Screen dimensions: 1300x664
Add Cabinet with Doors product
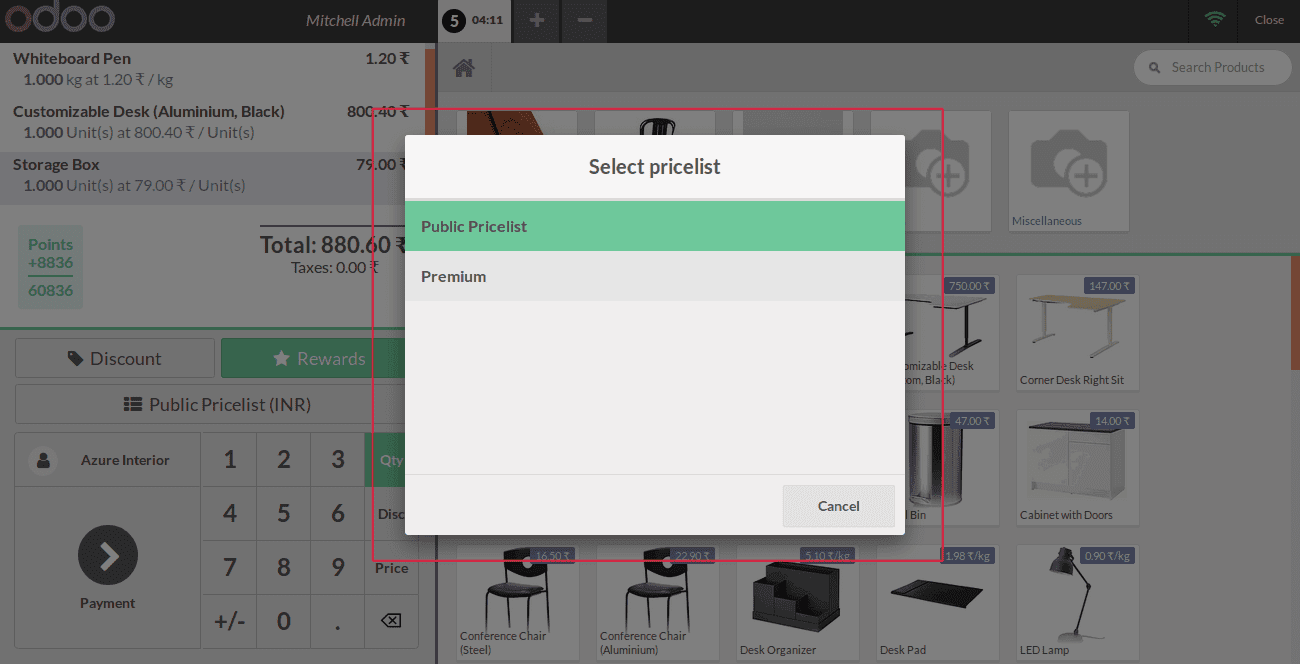coord(1077,468)
